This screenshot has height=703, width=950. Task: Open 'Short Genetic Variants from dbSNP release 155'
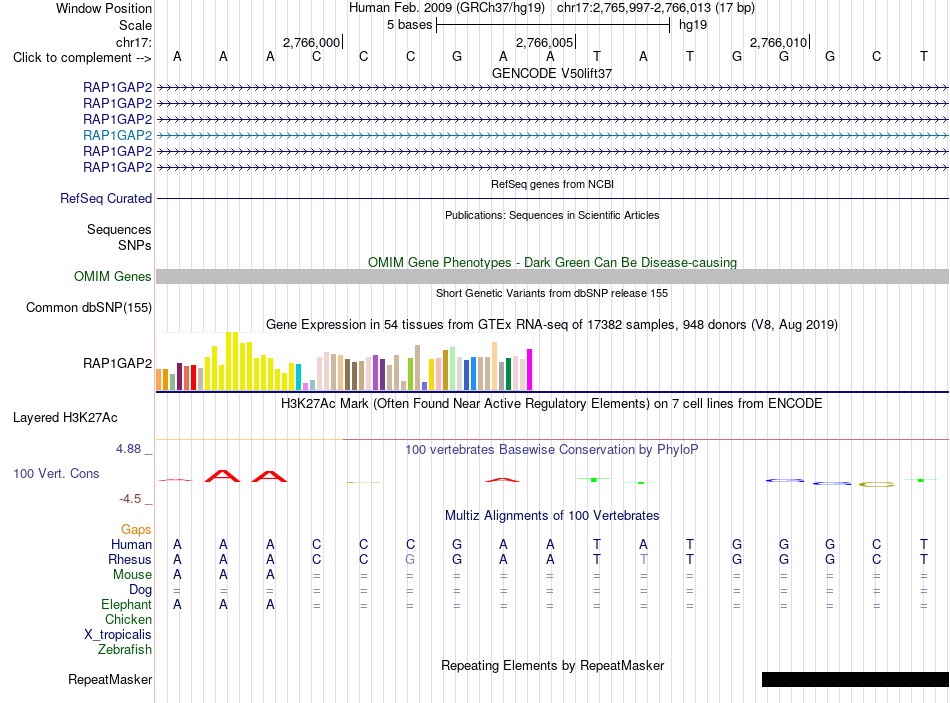pyautogui.click(x=552, y=293)
